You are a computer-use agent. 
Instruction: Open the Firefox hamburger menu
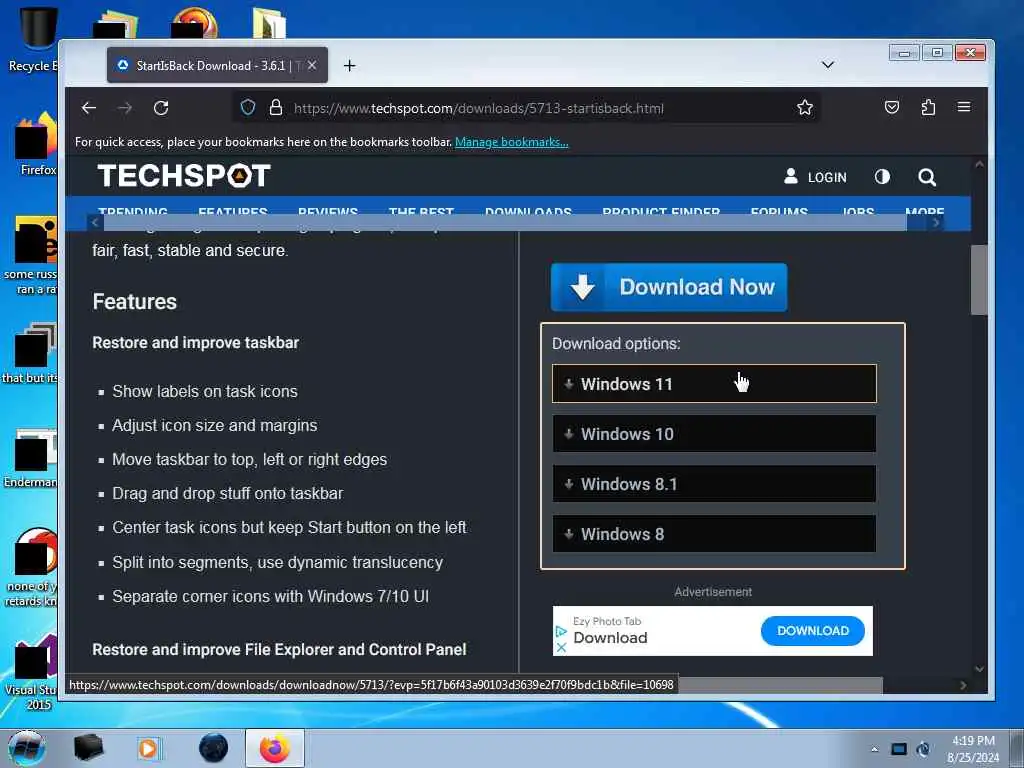(x=963, y=106)
